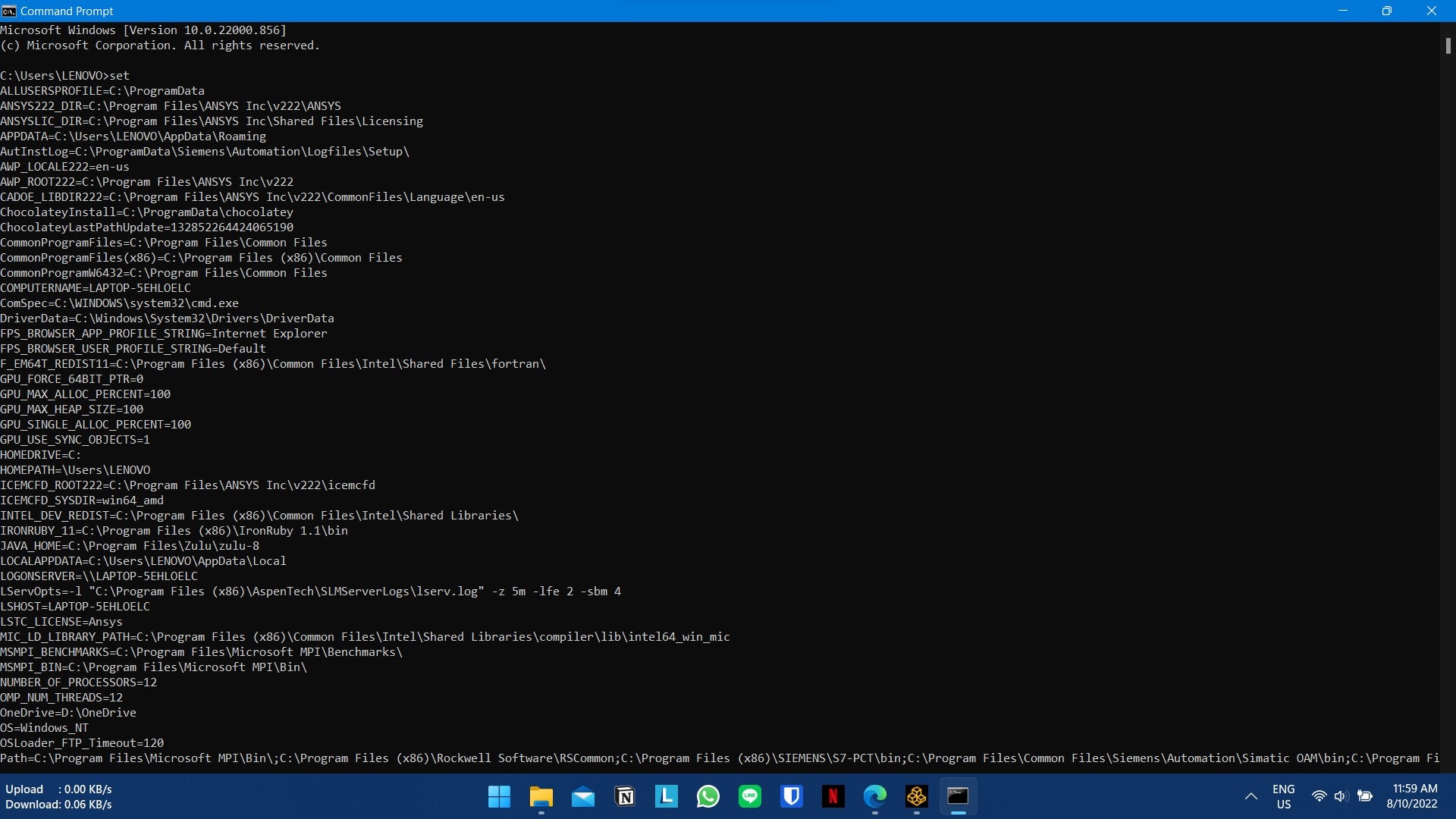Click the Command Prompt vertical scrollbar thumb
Screen dimensions: 1456x819
point(1448,45)
